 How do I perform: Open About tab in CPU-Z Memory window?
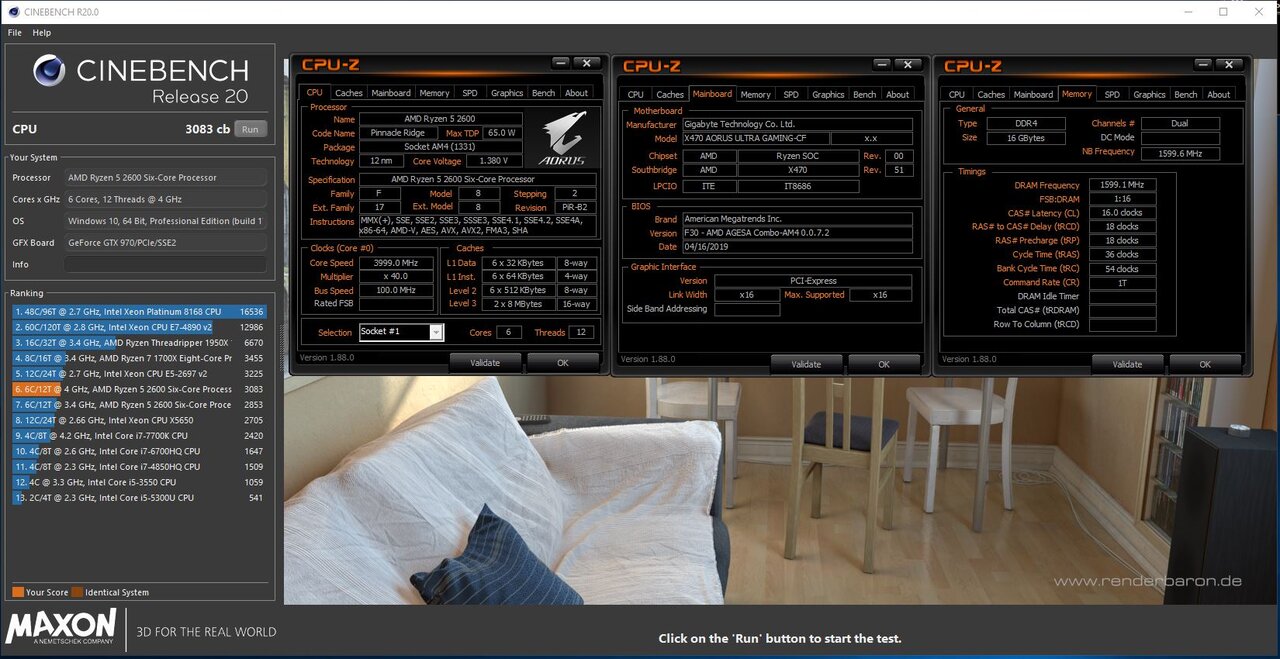pyautogui.click(x=1219, y=95)
